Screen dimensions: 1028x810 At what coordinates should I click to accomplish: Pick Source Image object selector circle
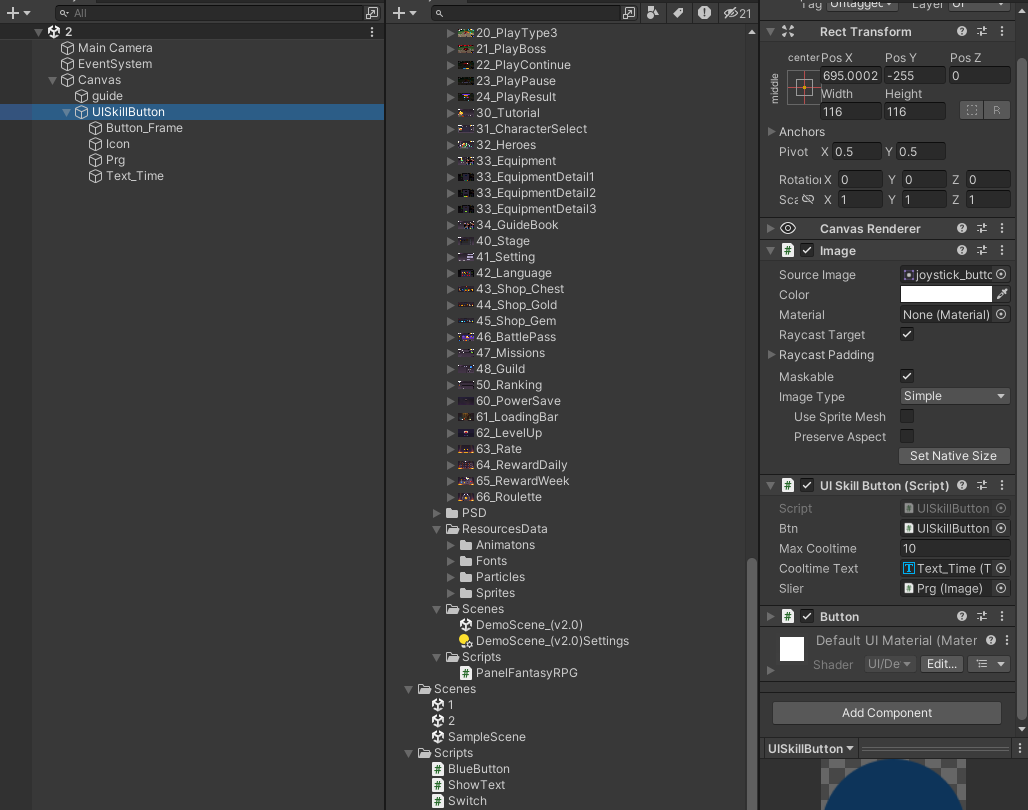(x=1001, y=274)
